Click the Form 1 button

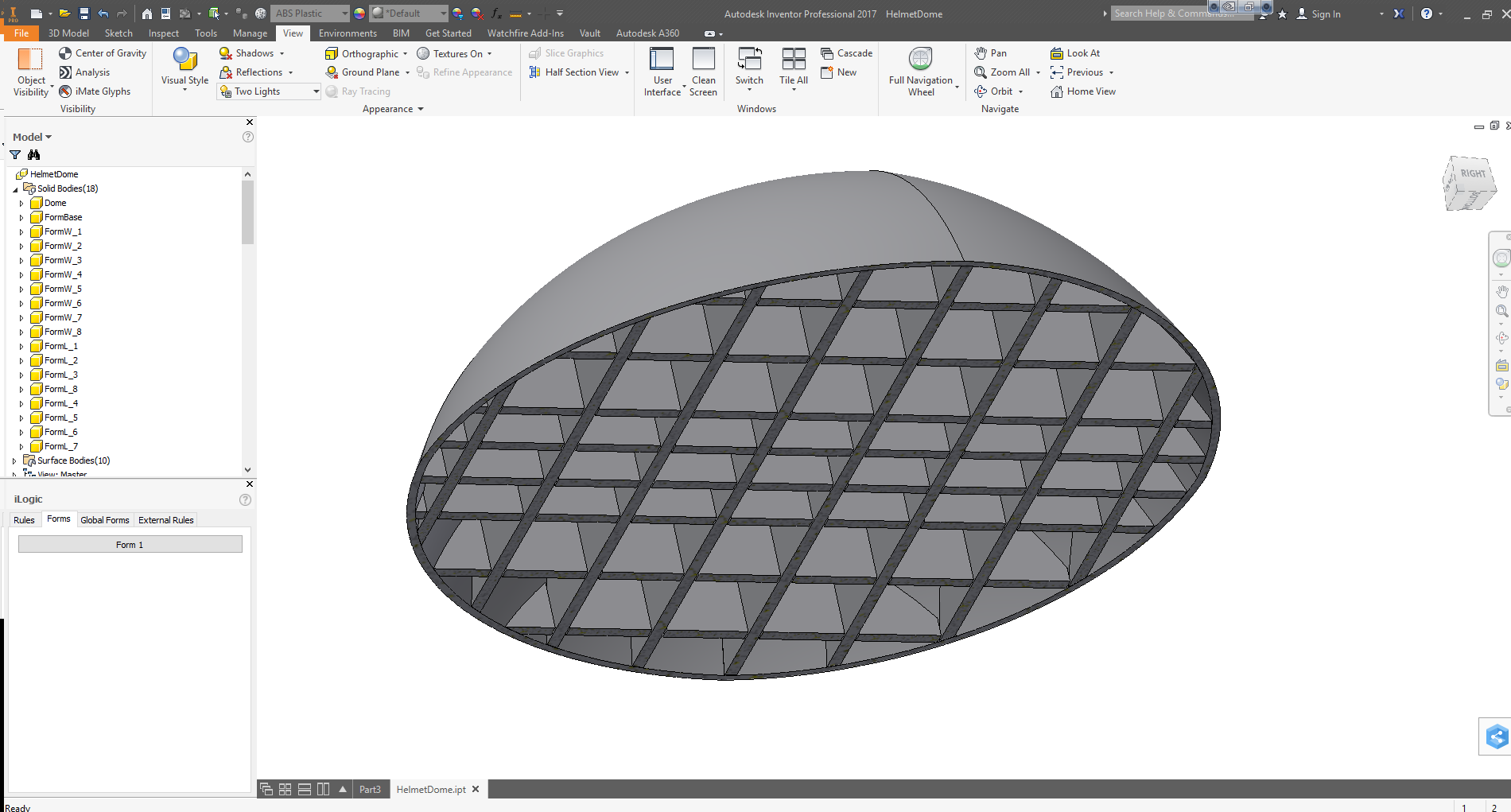[130, 544]
